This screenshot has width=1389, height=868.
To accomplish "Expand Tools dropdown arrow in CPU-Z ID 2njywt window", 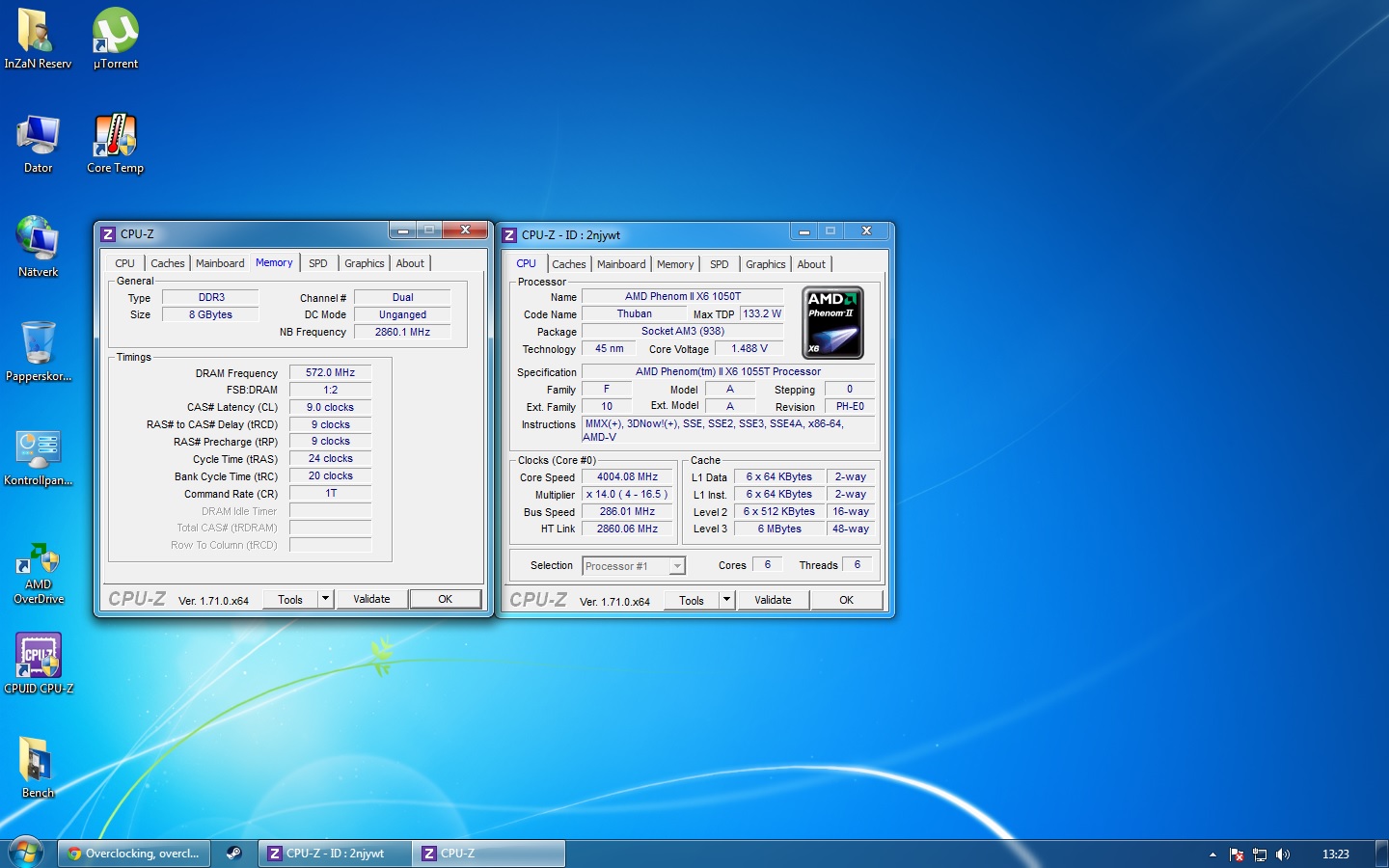I will tap(727, 600).
